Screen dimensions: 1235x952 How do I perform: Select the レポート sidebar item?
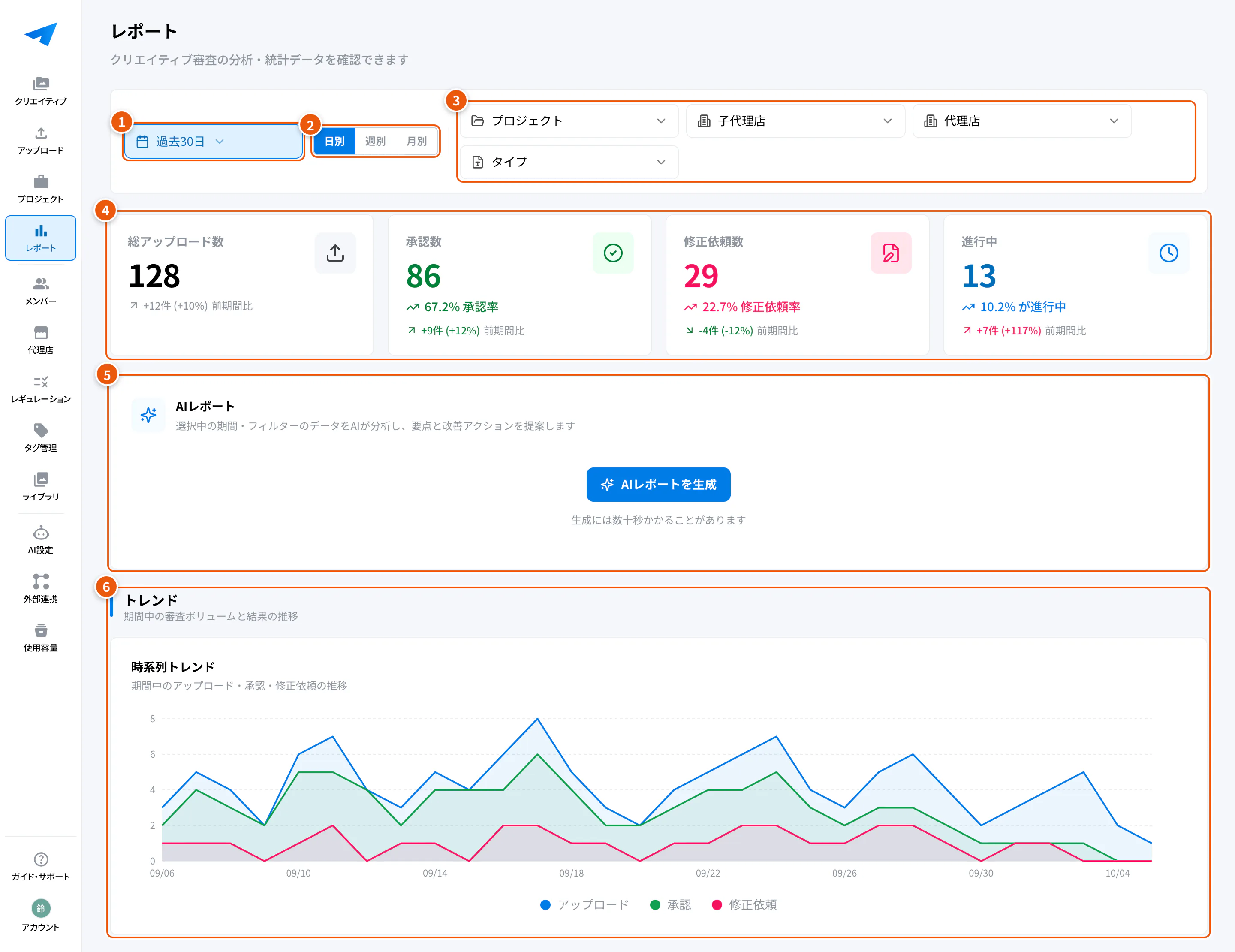tap(41, 238)
